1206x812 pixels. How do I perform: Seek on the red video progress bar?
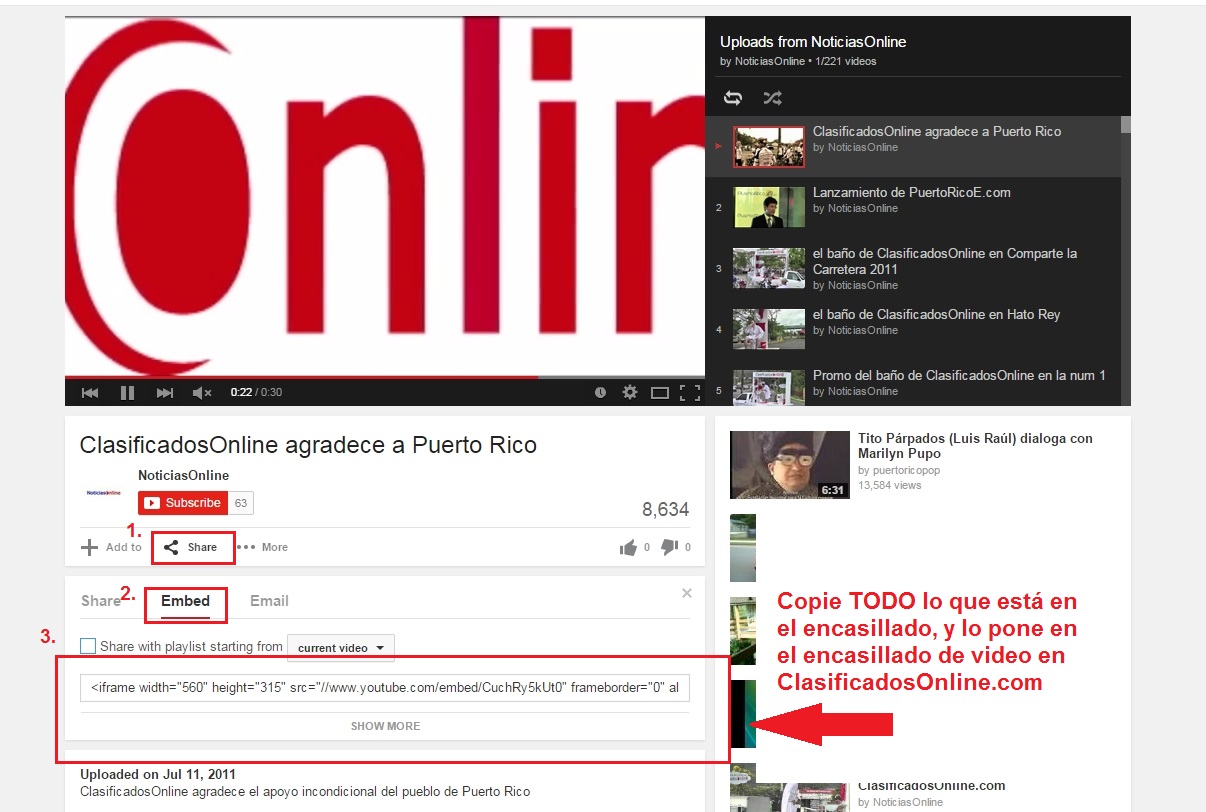coord(385,377)
